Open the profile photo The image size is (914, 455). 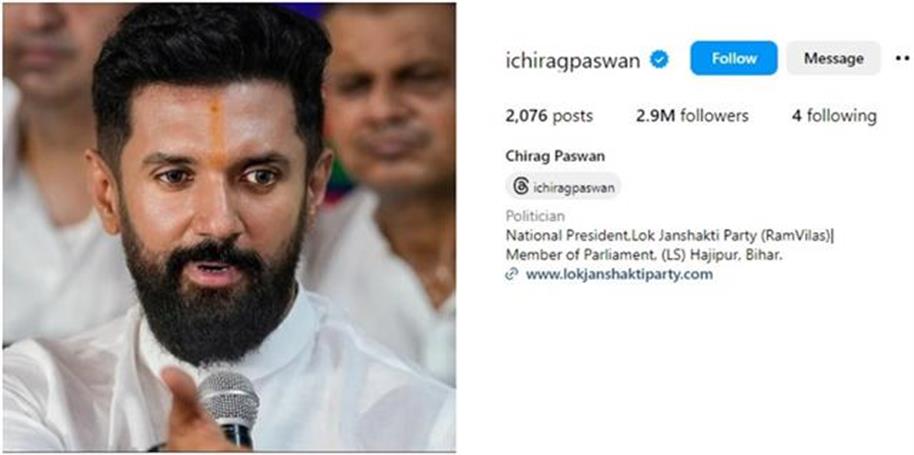[x=229, y=227]
